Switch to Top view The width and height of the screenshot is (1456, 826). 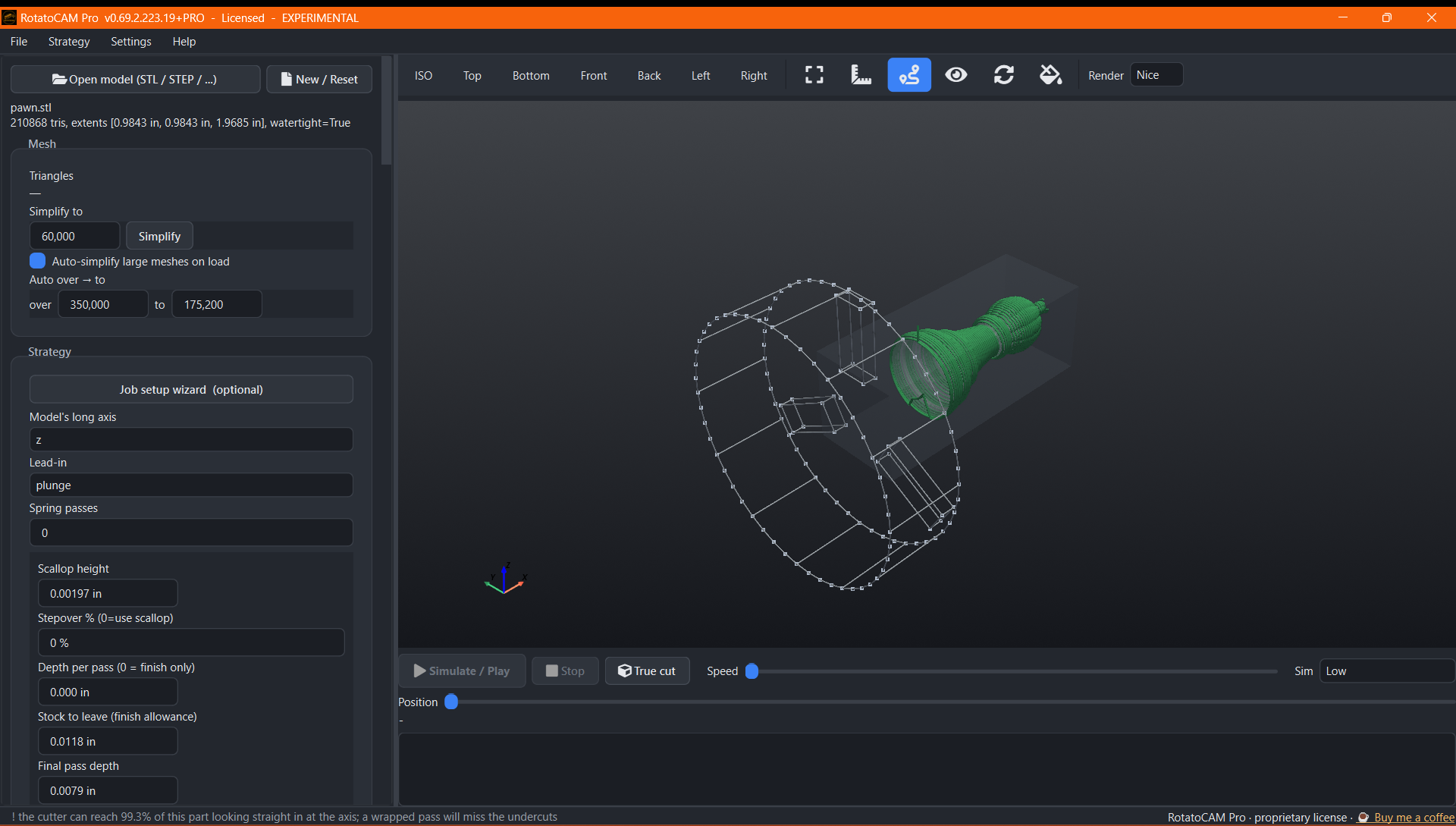point(472,75)
